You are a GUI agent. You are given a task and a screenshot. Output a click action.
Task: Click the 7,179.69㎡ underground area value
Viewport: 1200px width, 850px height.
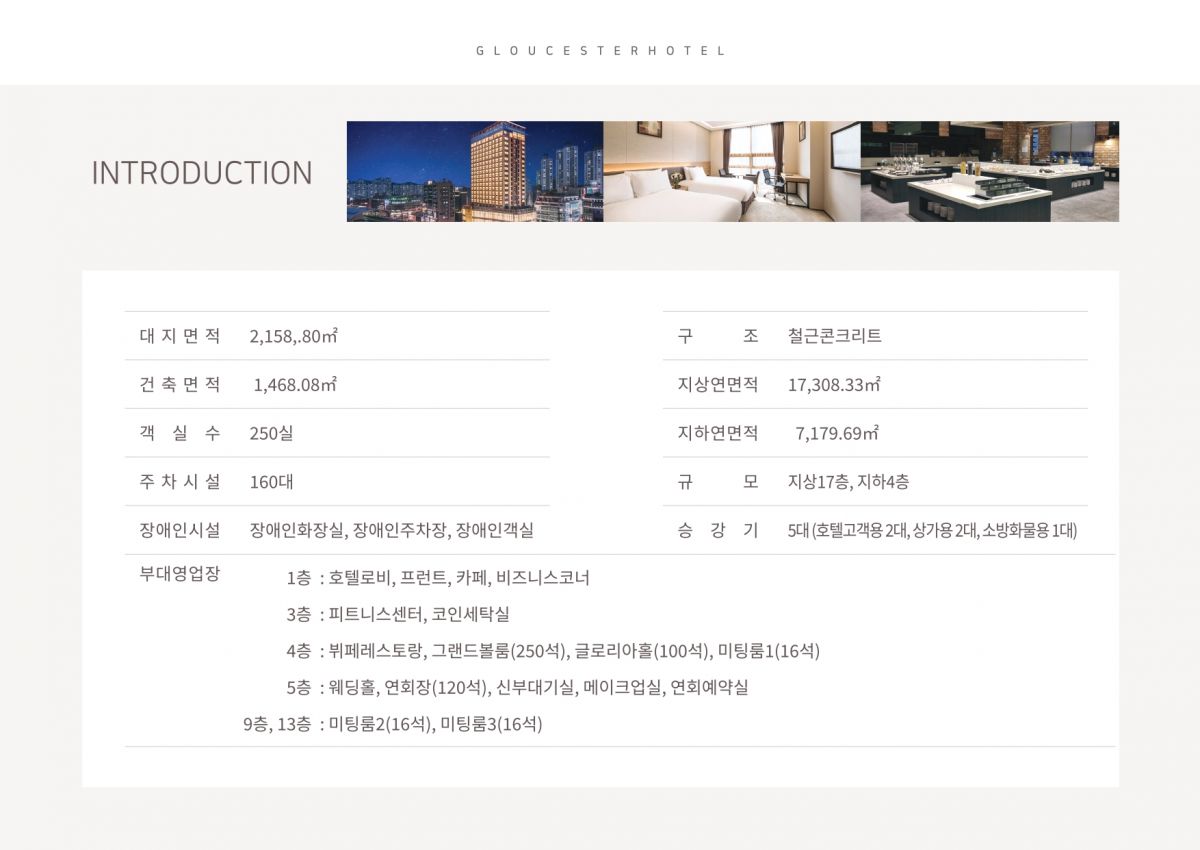pos(837,433)
